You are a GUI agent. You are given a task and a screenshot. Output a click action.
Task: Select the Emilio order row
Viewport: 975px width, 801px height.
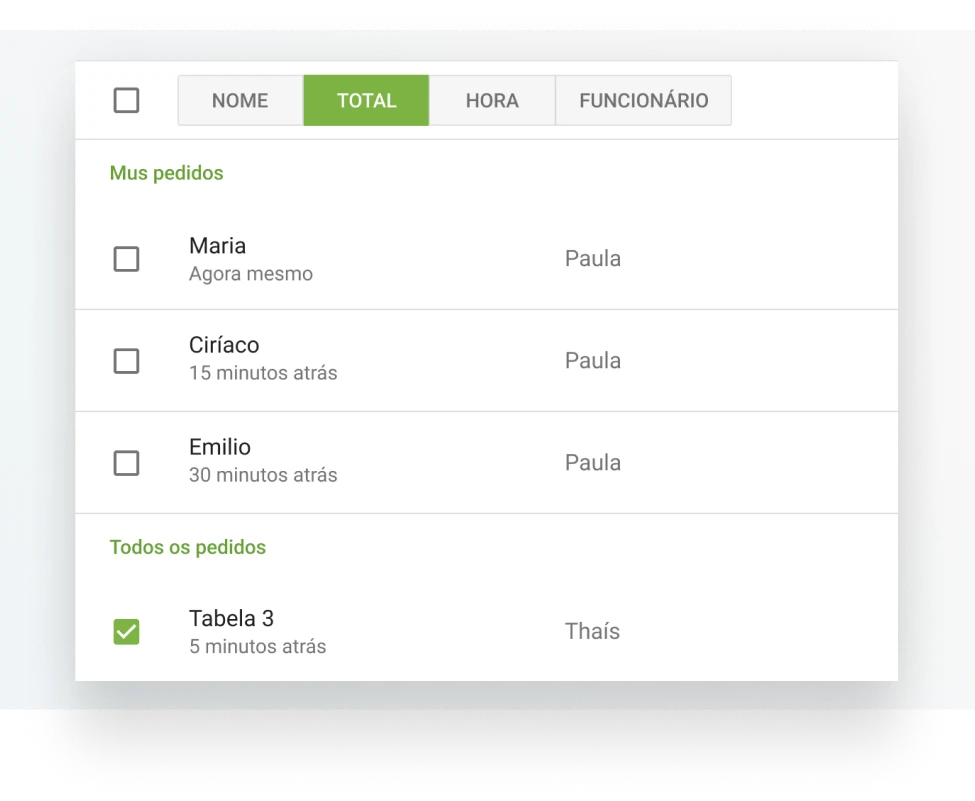220,447
